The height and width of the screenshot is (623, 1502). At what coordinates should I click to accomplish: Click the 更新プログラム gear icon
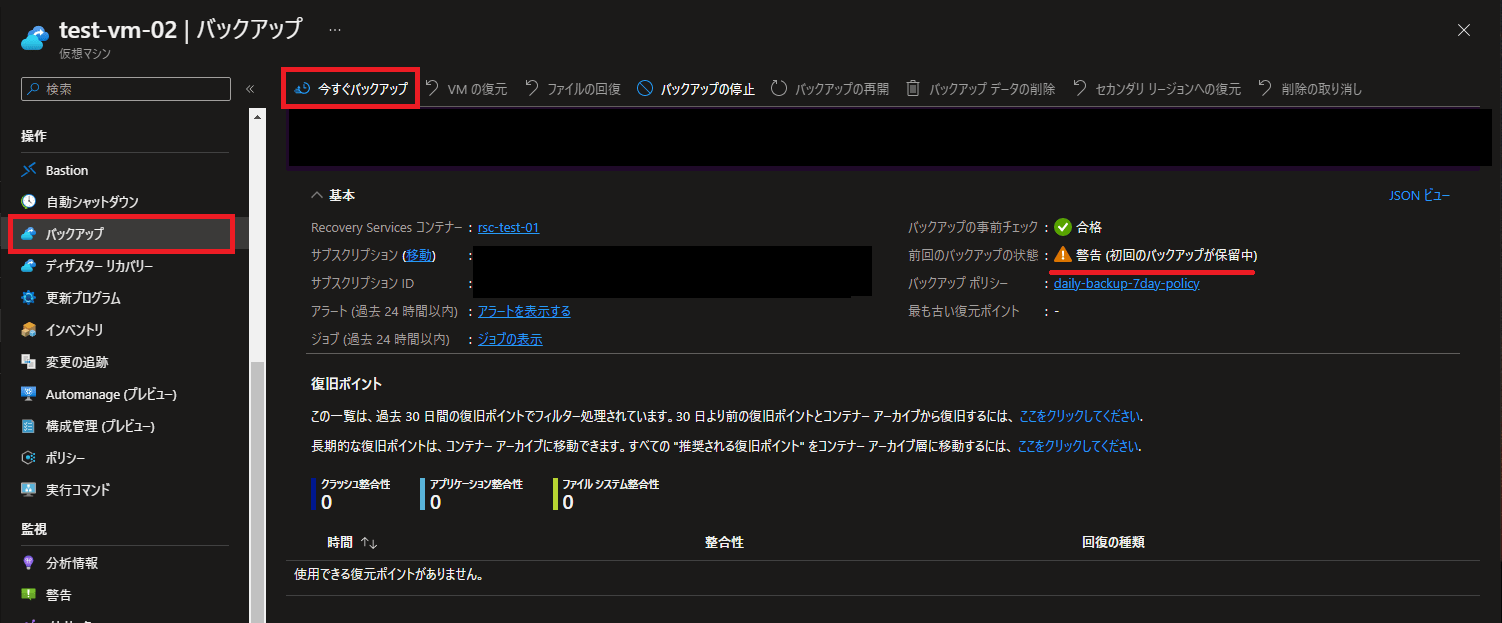tap(29, 298)
